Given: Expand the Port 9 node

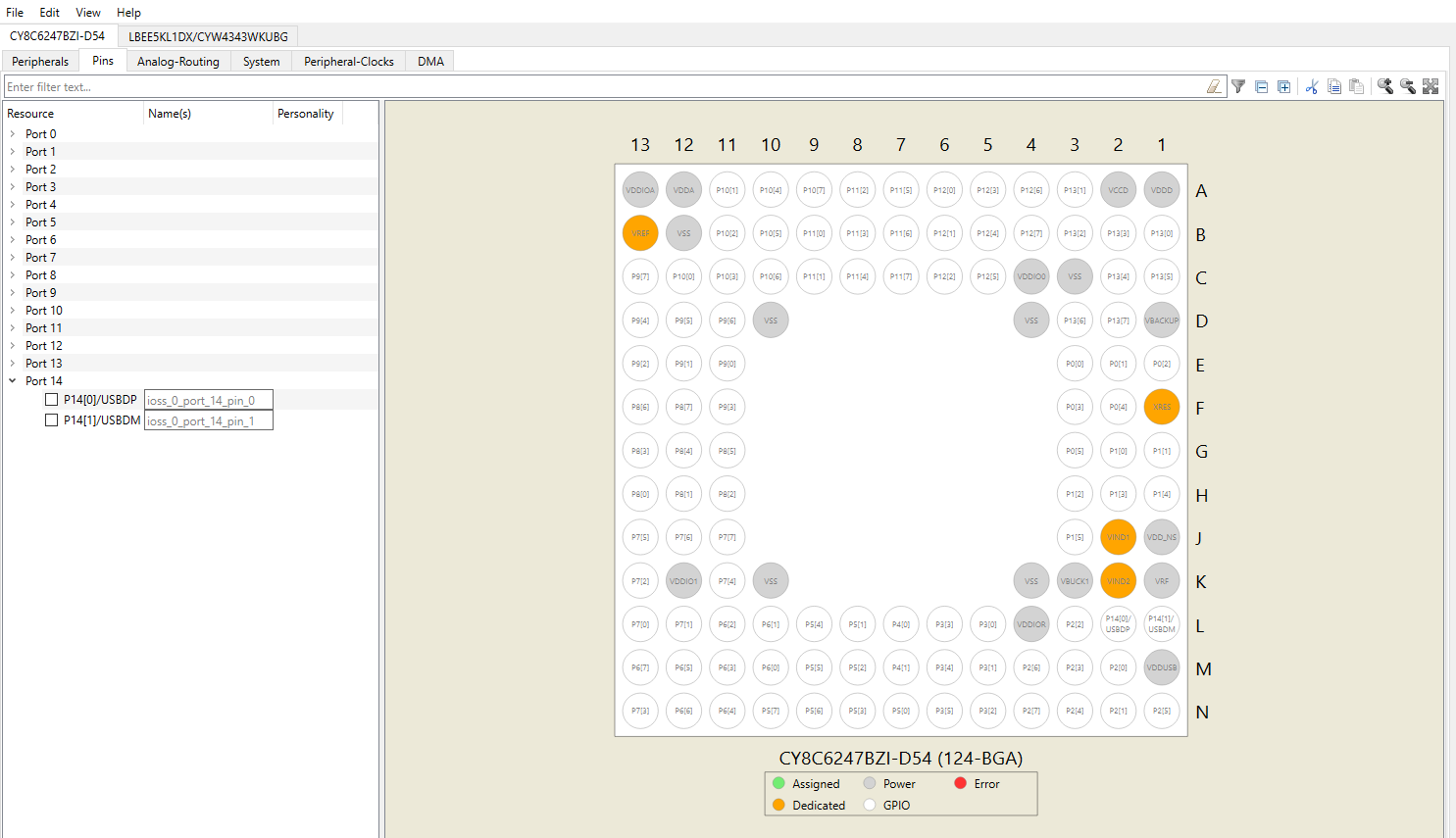Looking at the screenshot, I should [x=12, y=293].
